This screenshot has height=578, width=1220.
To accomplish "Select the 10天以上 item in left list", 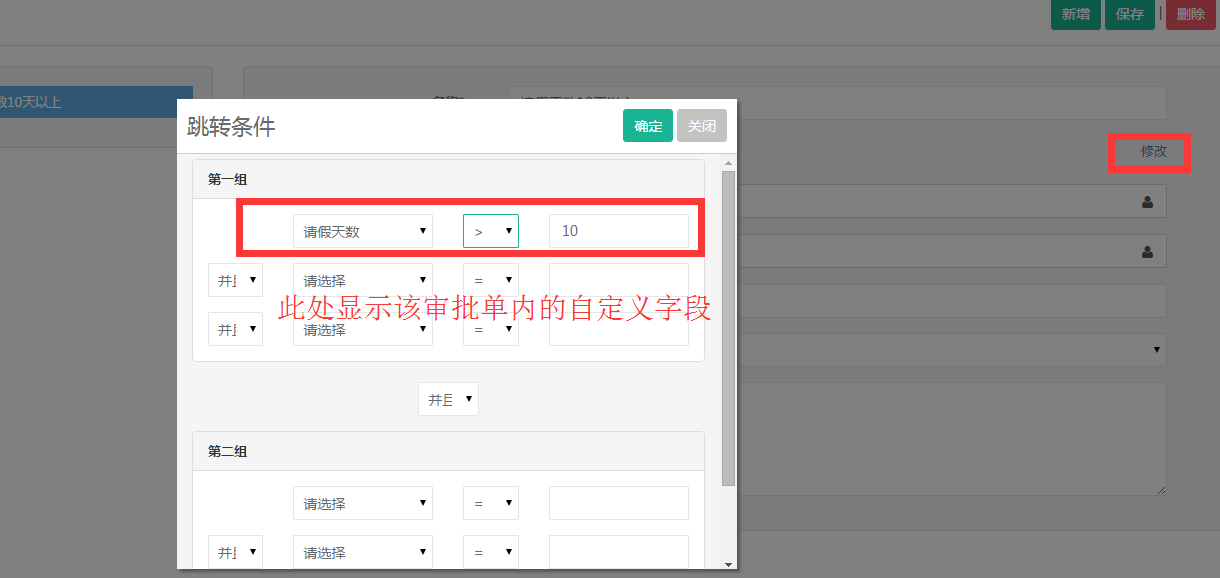I will pos(96,102).
